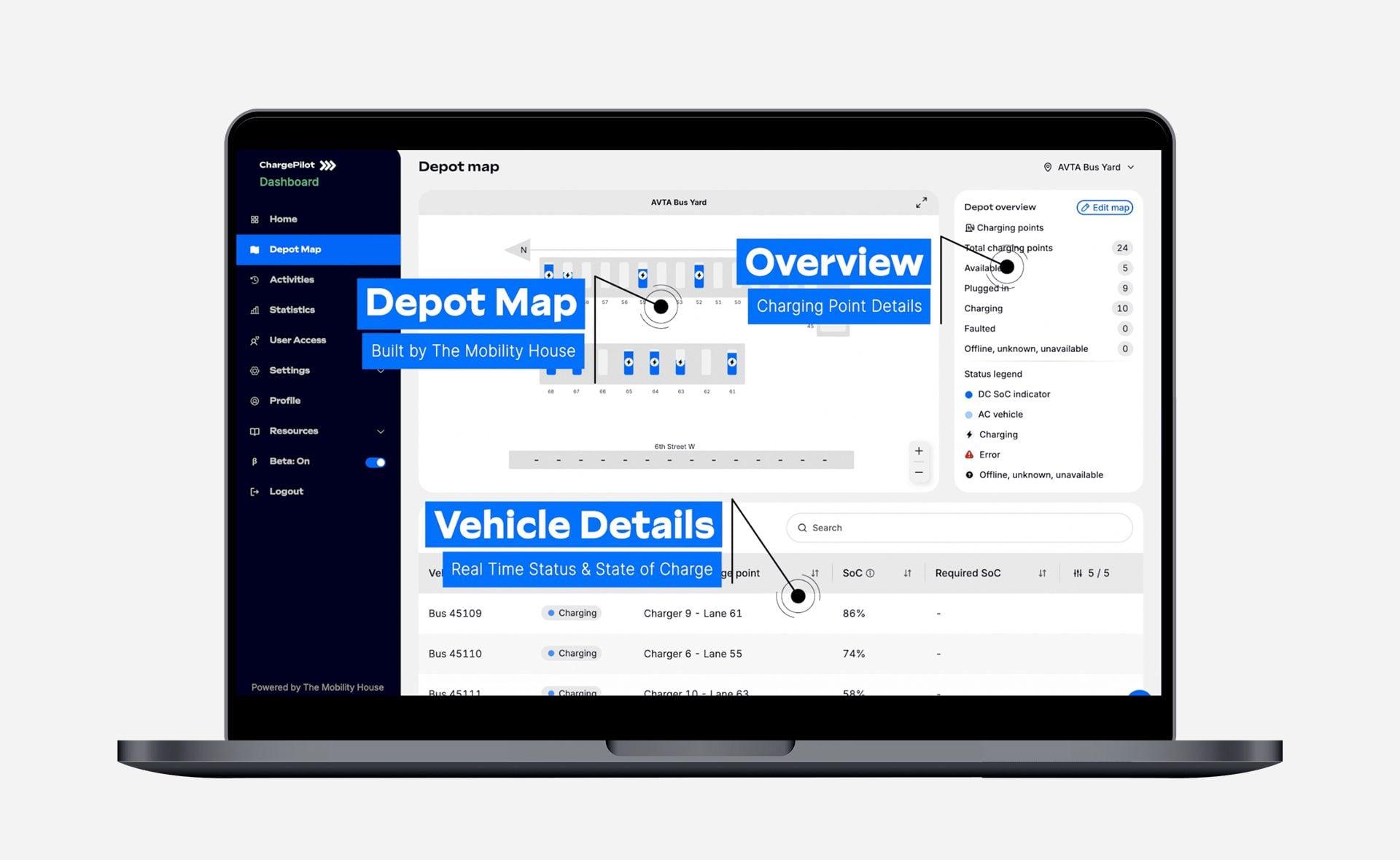Click Charger 6 - Lane 55 cell
Image resolution: width=1400 pixels, height=860 pixels.
pyautogui.click(x=693, y=654)
